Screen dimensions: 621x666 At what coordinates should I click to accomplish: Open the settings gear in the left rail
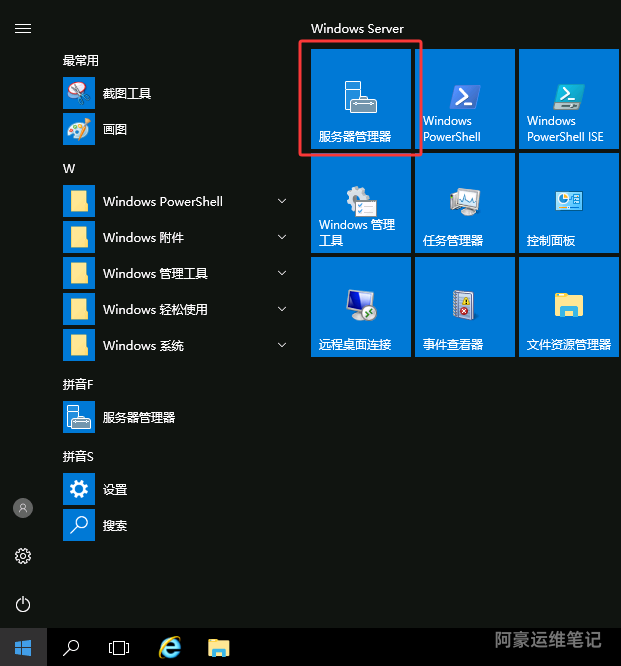tap(23, 556)
